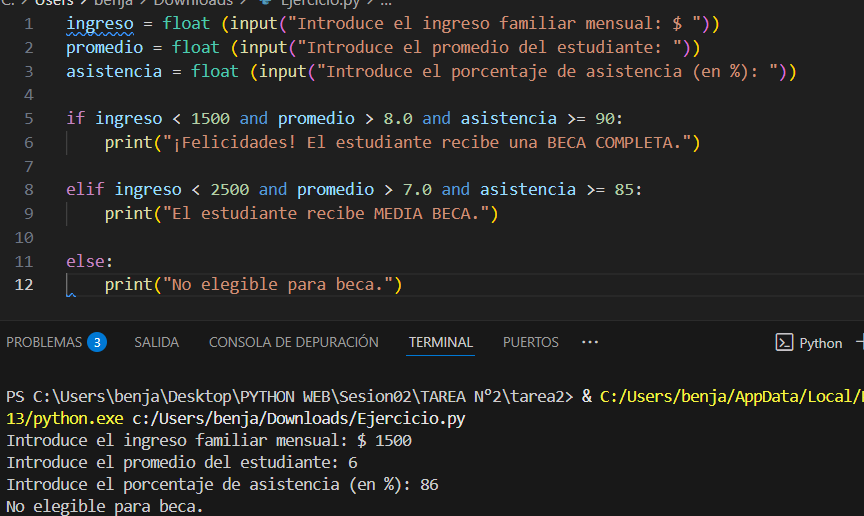This screenshot has width=864, height=516.
Task: Click terminal line 'Introduce el promedio del estudiante: 6'
Action: point(182,463)
